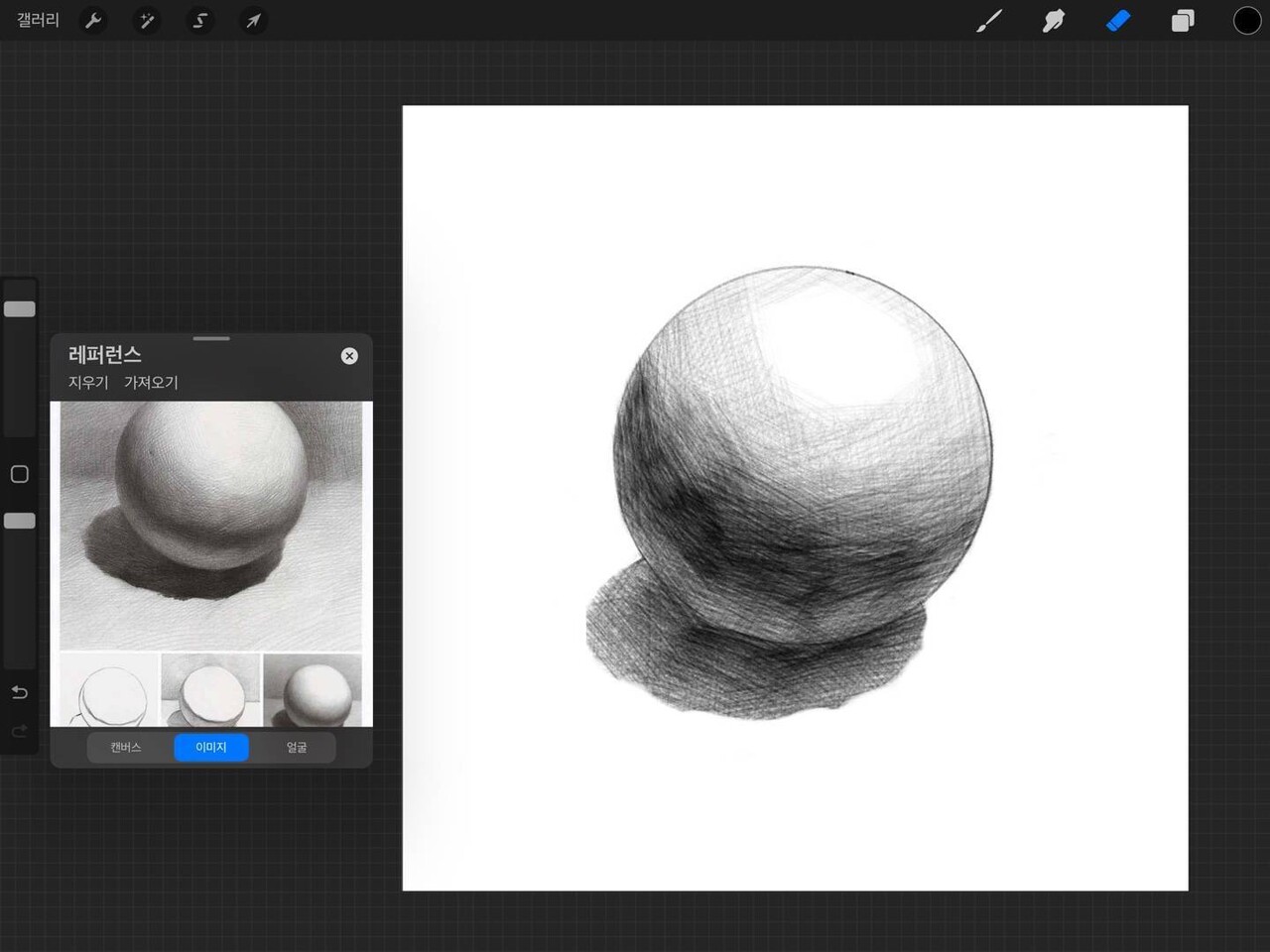
Task: Open the black color picker circle
Action: (x=1246, y=21)
